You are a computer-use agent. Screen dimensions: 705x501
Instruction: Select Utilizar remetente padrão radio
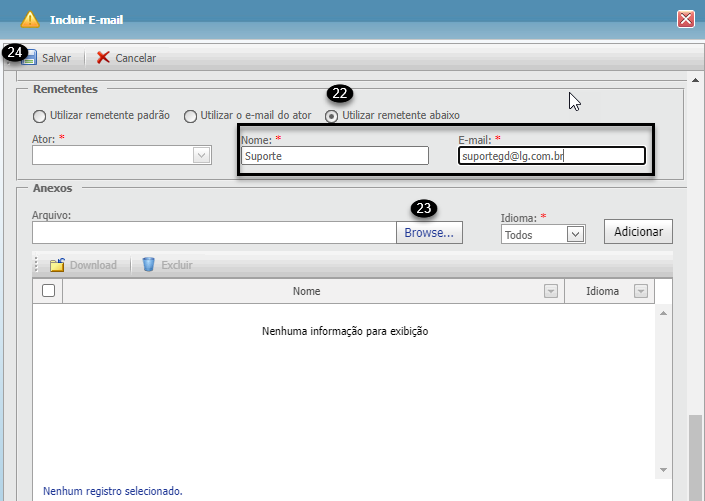[x=40, y=116]
